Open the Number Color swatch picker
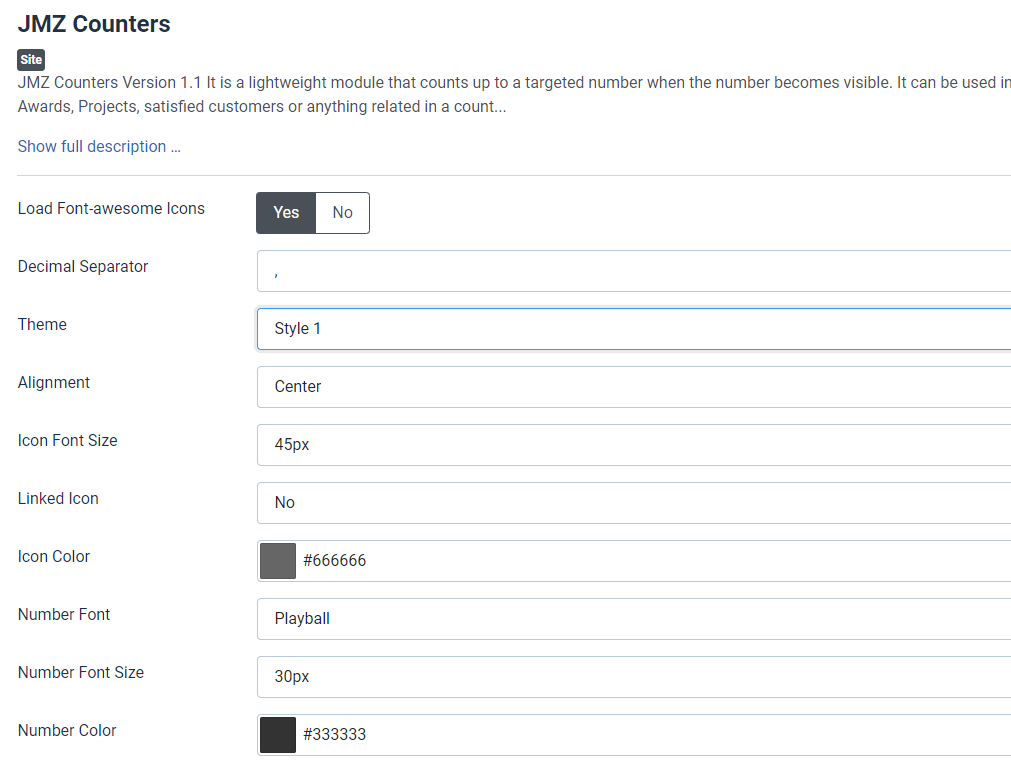 pyautogui.click(x=278, y=735)
